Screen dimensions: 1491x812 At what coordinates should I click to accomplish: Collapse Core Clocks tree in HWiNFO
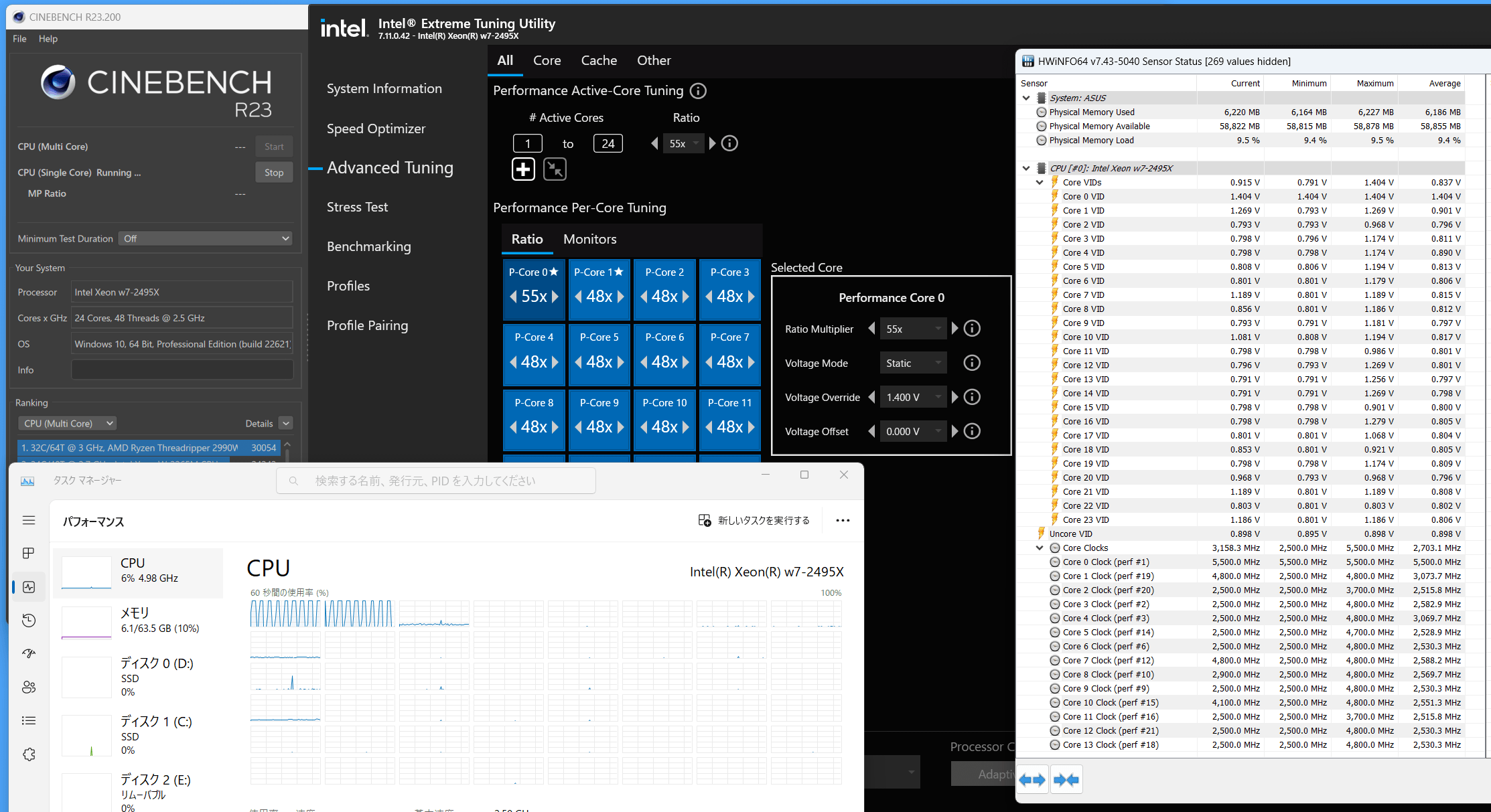click(1040, 548)
